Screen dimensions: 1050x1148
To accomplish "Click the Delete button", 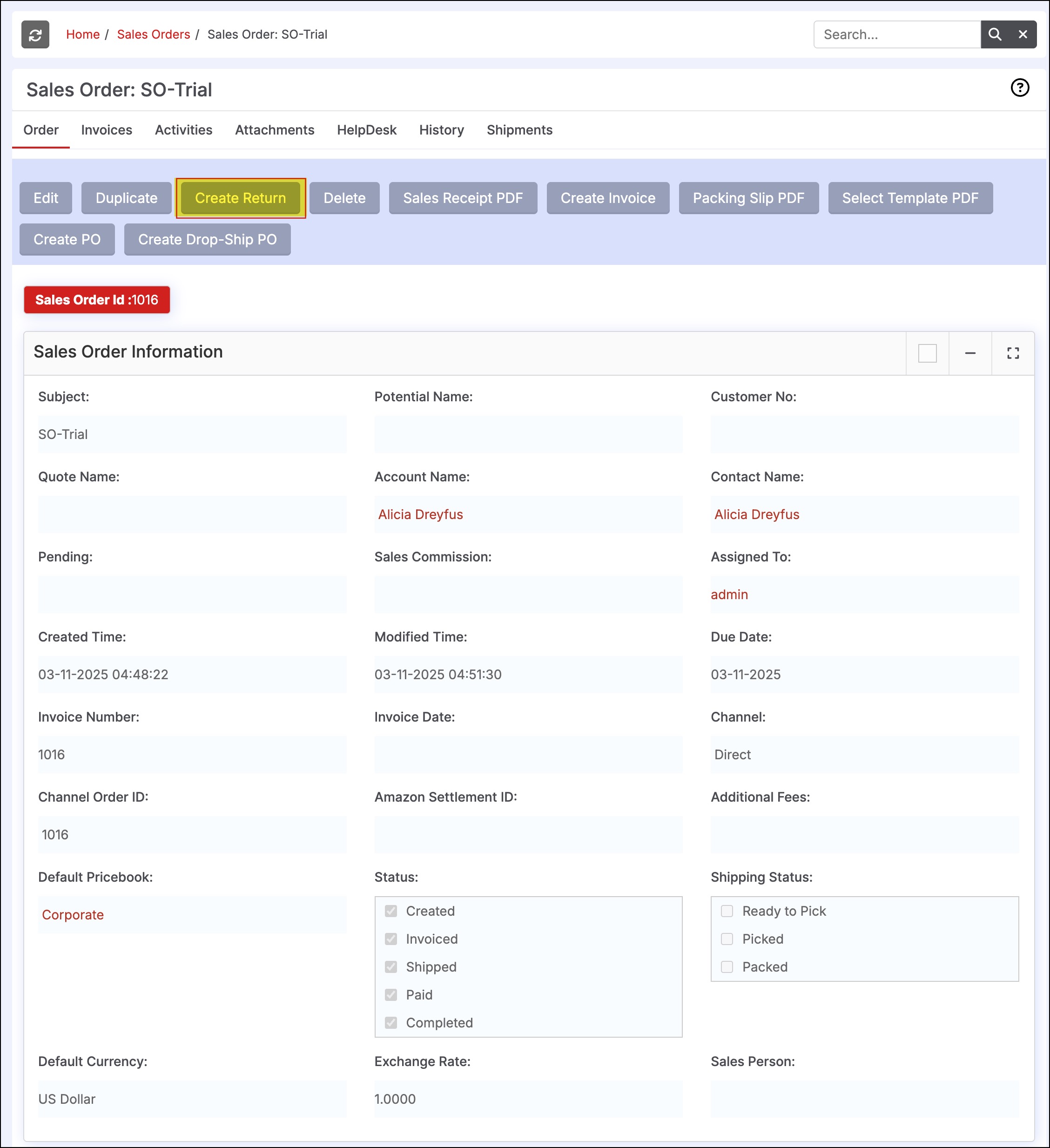I will click(344, 198).
